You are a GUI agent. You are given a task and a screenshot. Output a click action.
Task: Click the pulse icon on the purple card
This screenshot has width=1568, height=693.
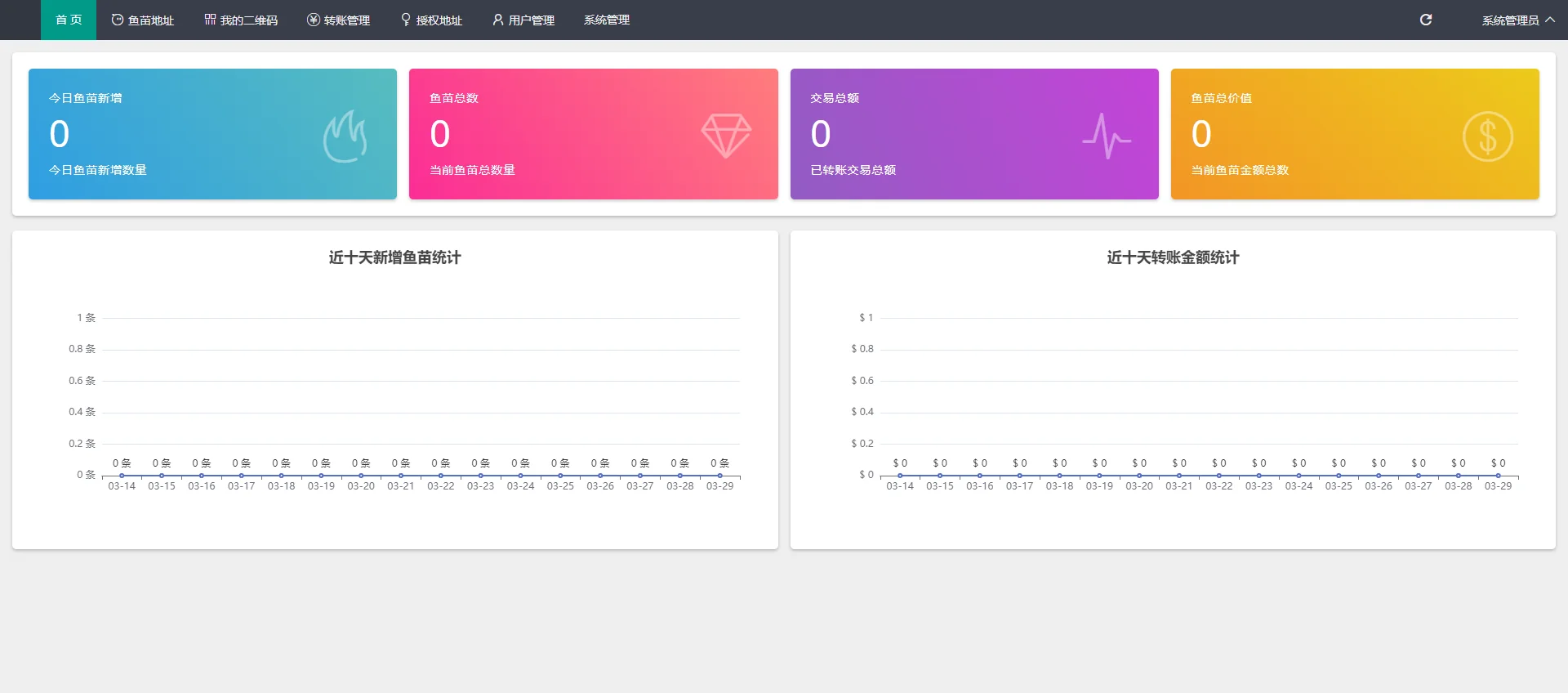1107,136
